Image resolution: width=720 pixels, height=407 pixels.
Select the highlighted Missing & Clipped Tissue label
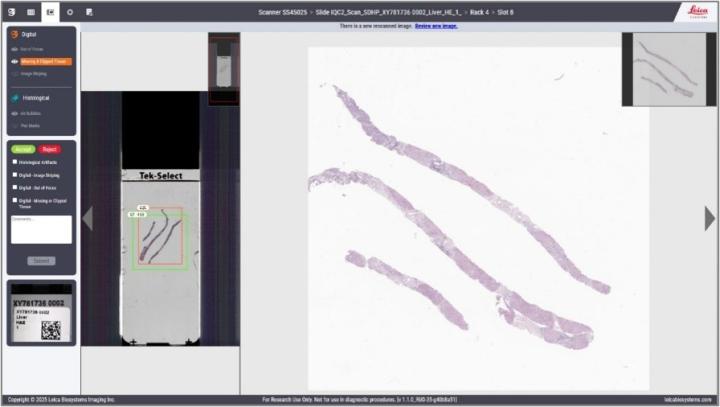click(46, 61)
